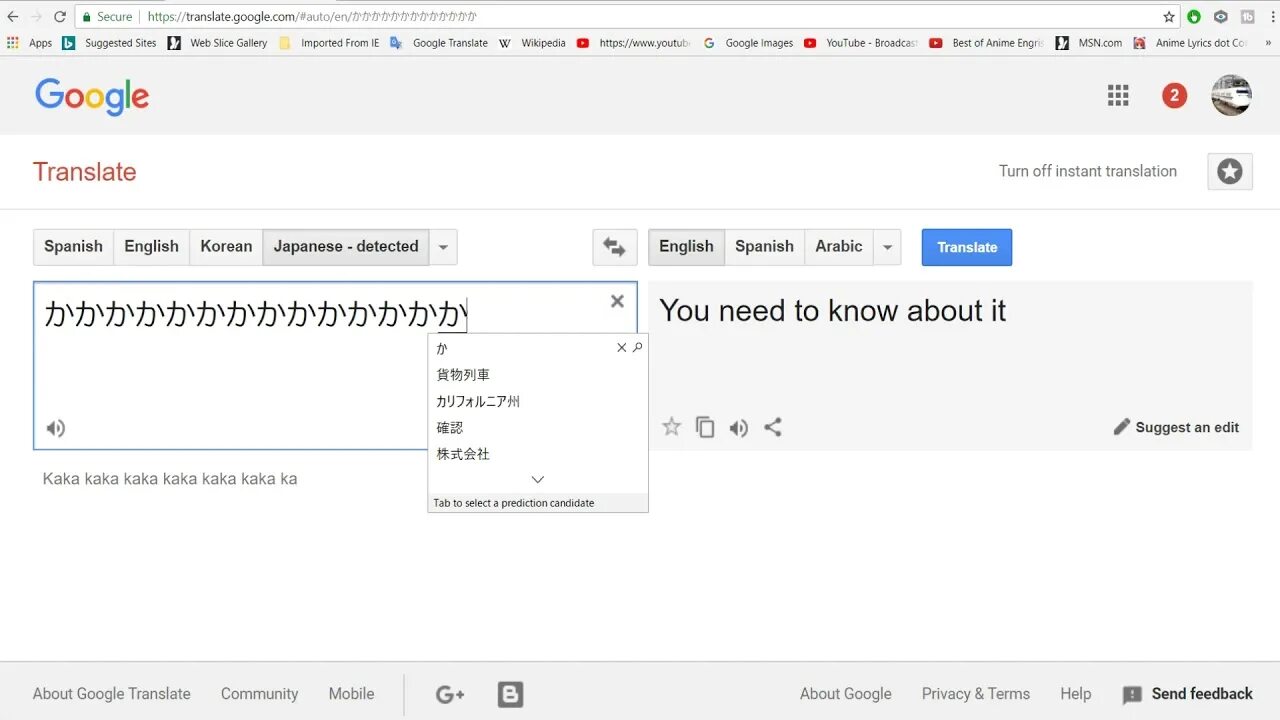Open the target language dropdown arrow
Viewport: 1280px width, 720px height.
tap(887, 247)
